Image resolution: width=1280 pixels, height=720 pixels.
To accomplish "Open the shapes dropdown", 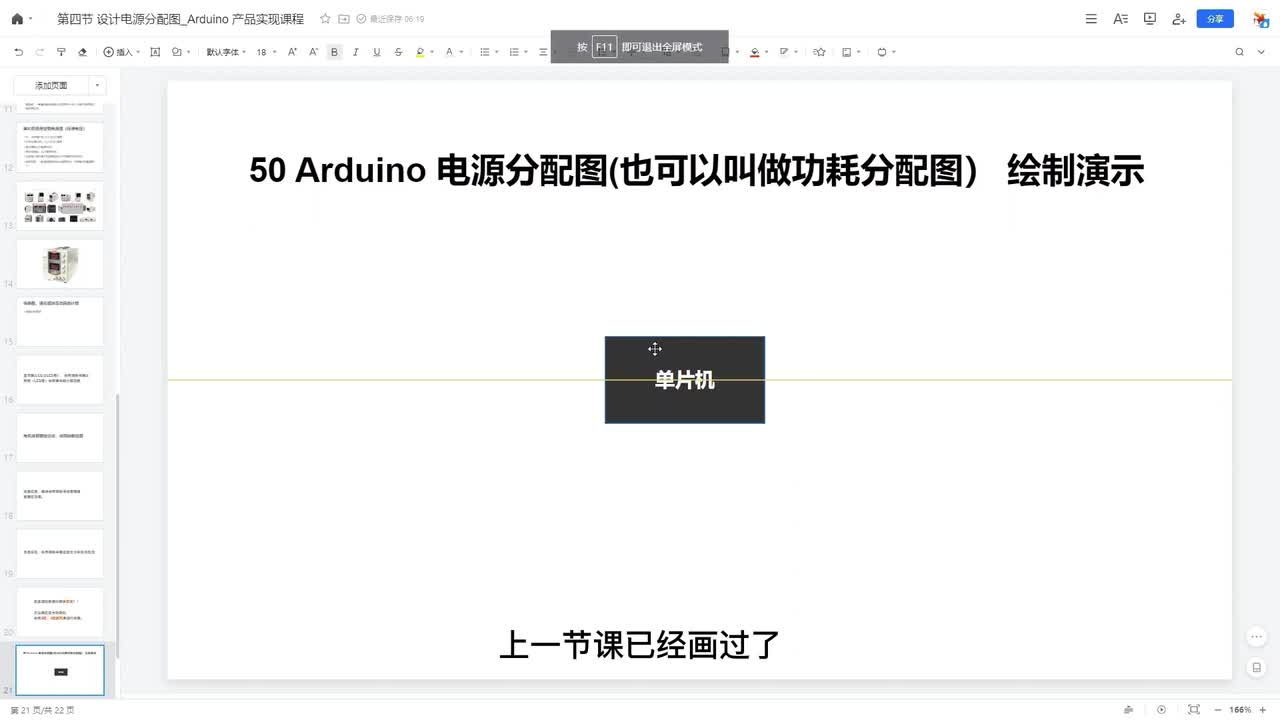I will pos(180,52).
